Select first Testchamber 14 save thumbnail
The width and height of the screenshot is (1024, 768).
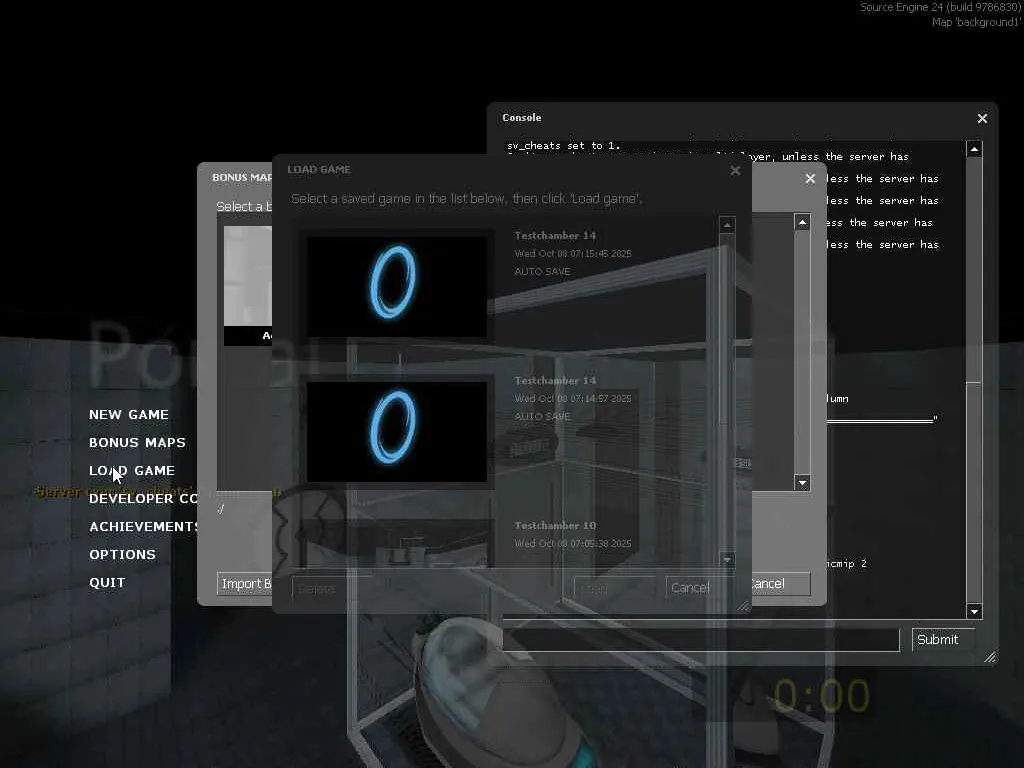point(397,286)
